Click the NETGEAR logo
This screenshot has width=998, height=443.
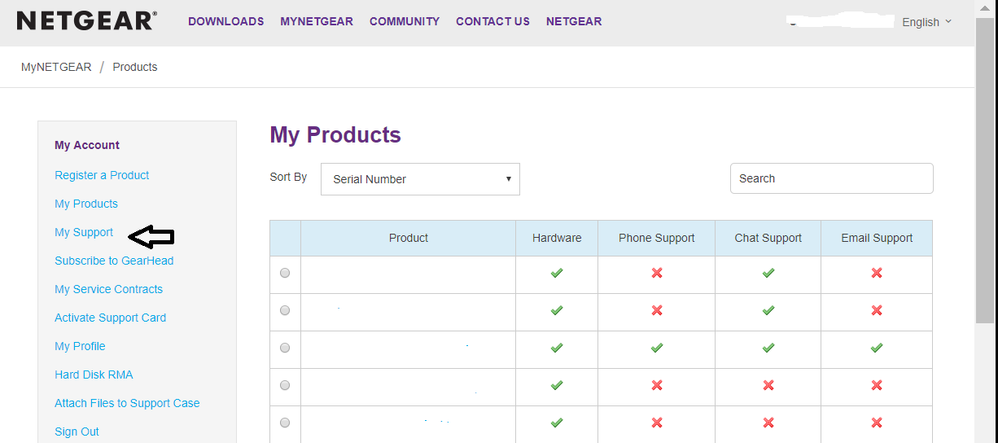(86, 21)
